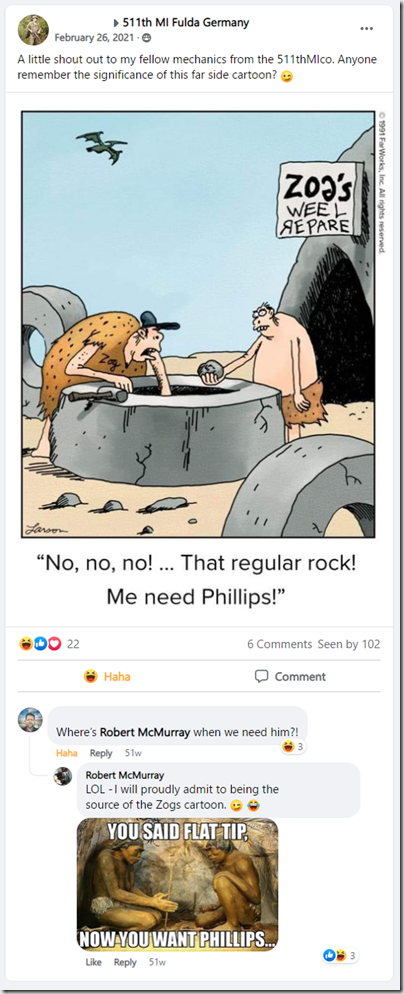Show all 6 Comments
The image size is (404, 994).
click(x=280, y=644)
